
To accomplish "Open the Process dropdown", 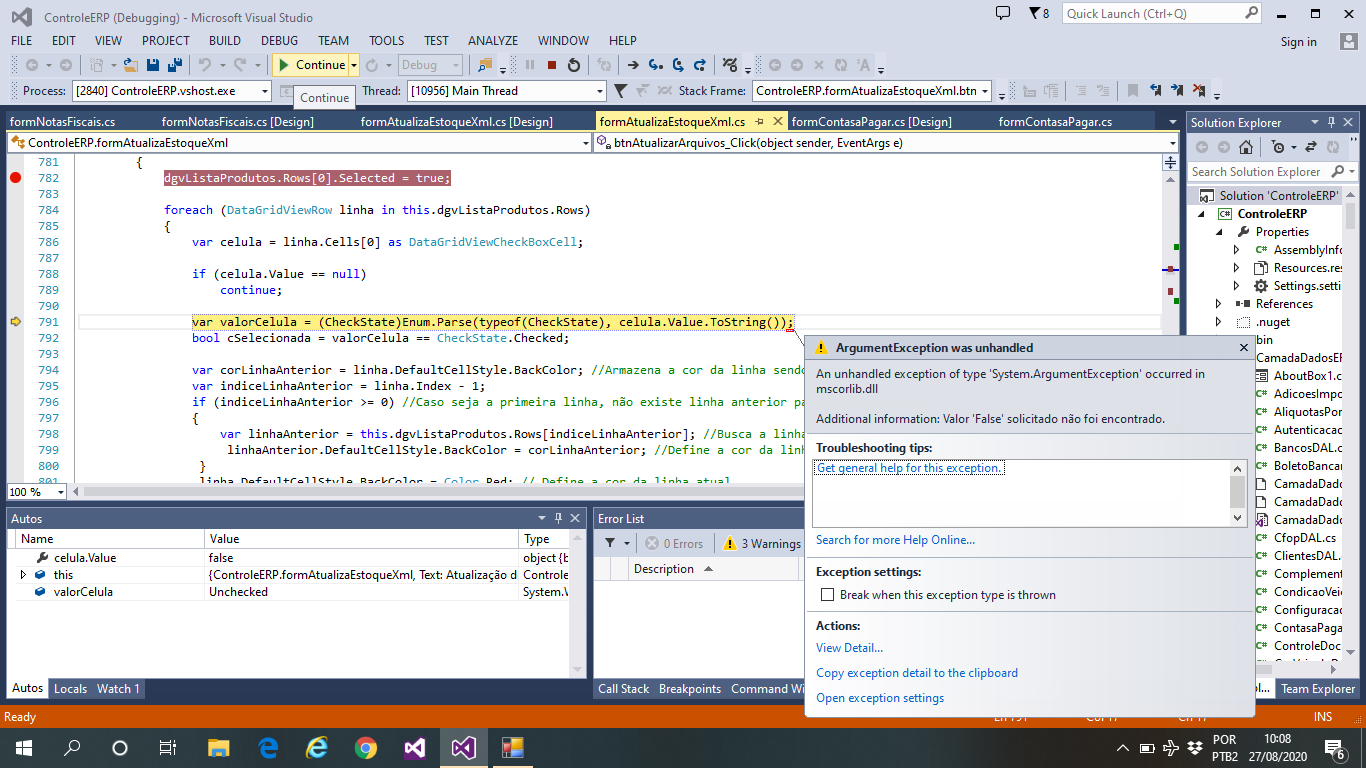I will pyautogui.click(x=265, y=91).
